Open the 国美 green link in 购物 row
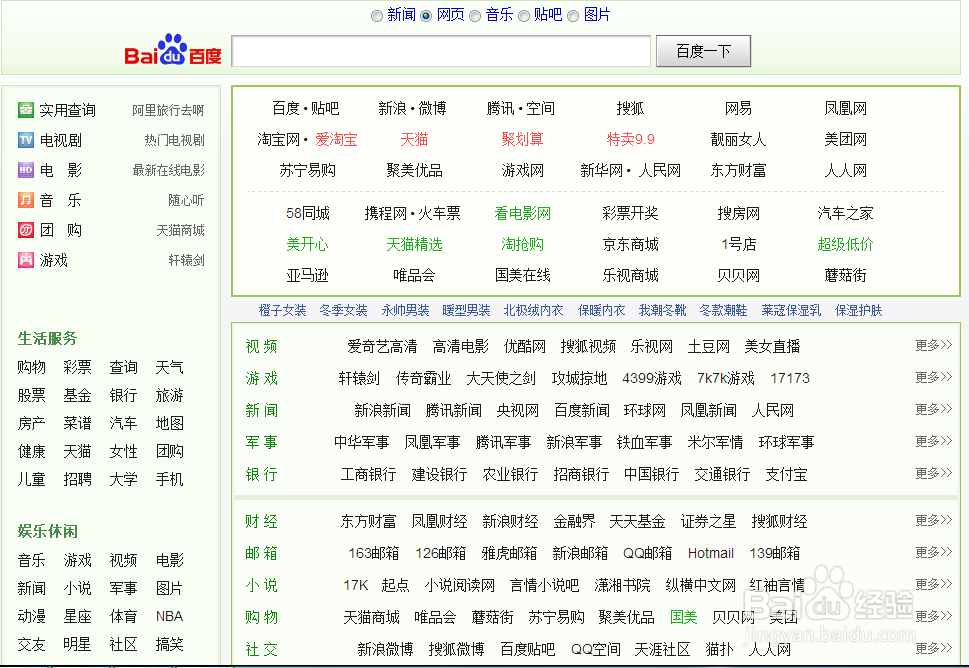This screenshot has width=969, height=668. coord(683,617)
